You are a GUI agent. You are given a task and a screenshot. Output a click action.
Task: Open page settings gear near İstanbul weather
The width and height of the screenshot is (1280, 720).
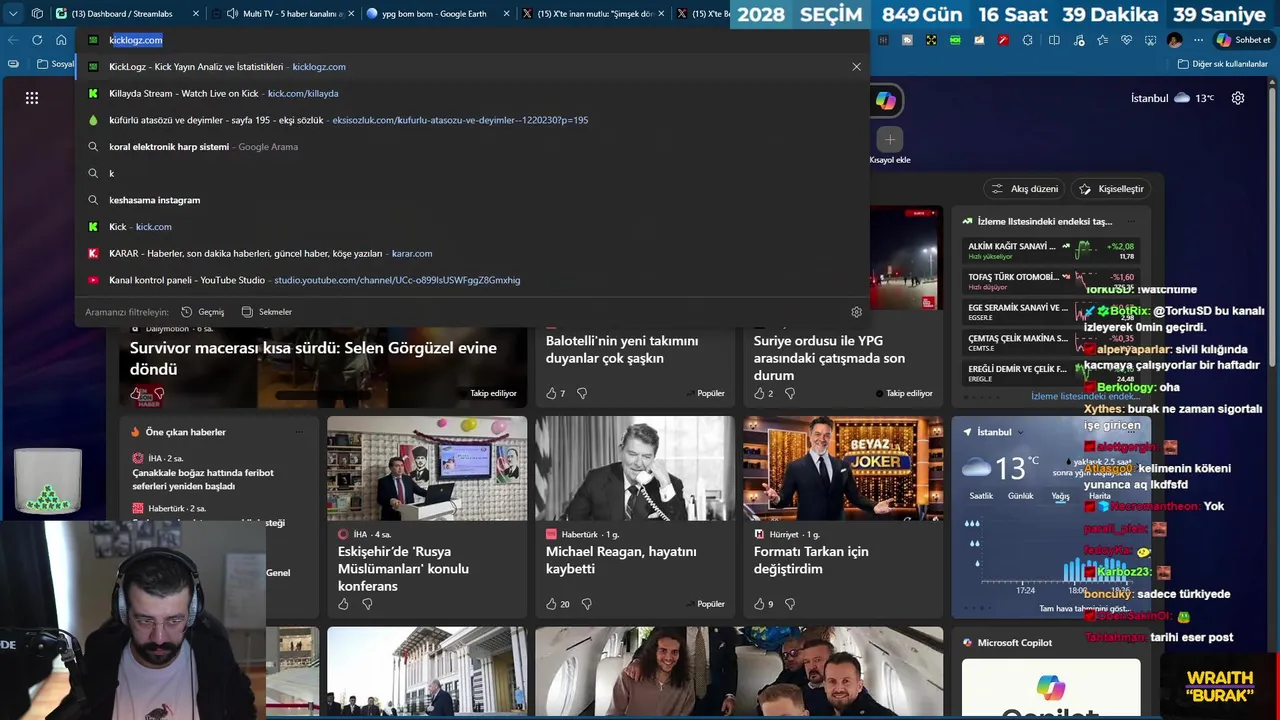tap(1238, 98)
